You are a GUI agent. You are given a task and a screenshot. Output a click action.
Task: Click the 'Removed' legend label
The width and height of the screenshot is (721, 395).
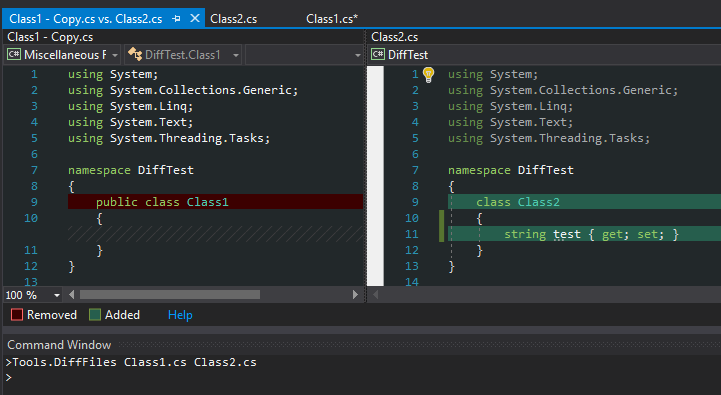52,315
